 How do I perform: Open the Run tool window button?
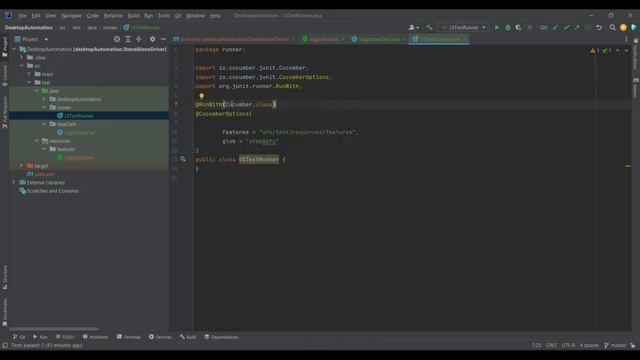(40, 337)
